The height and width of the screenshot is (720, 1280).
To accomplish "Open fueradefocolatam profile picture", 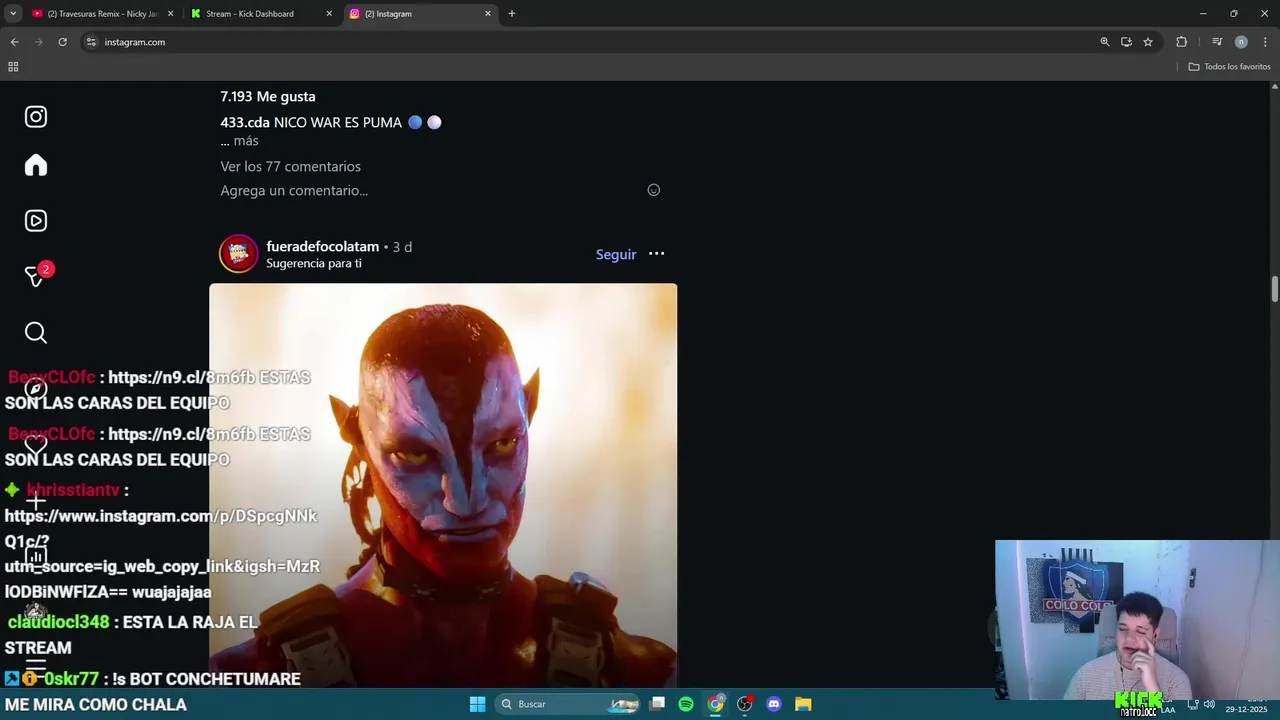I will pyautogui.click(x=238, y=254).
